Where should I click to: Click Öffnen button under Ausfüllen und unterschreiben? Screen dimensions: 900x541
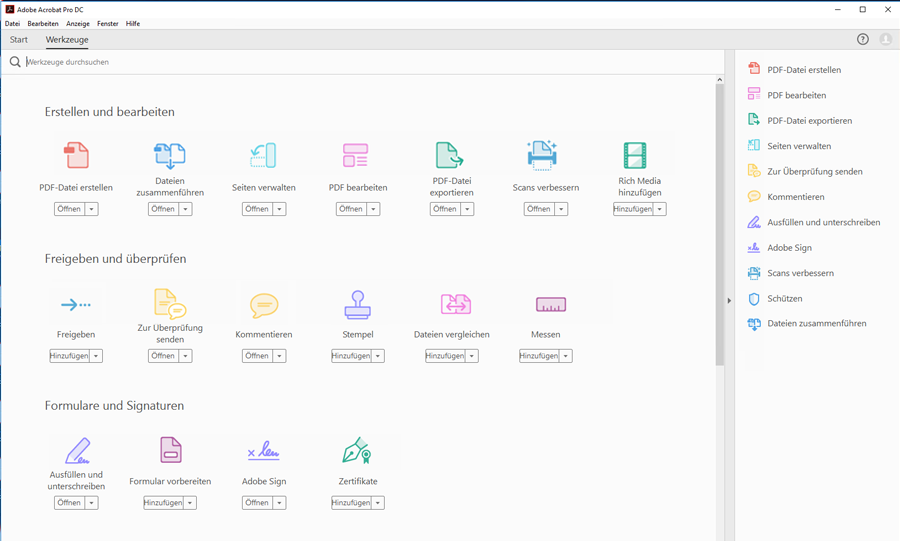click(69, 503)
